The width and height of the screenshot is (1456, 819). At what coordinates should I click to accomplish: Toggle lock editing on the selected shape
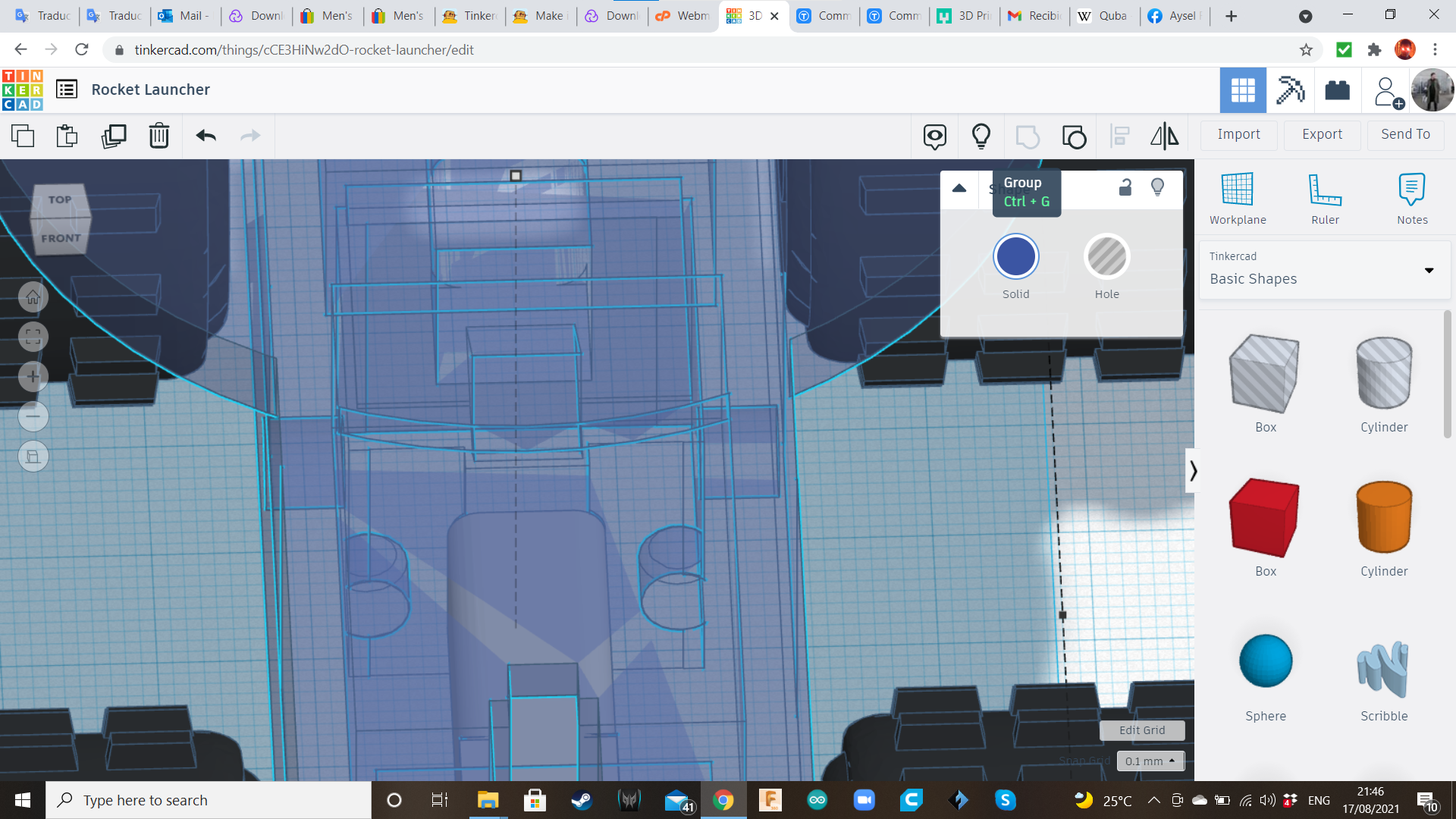click(1125, 187)
